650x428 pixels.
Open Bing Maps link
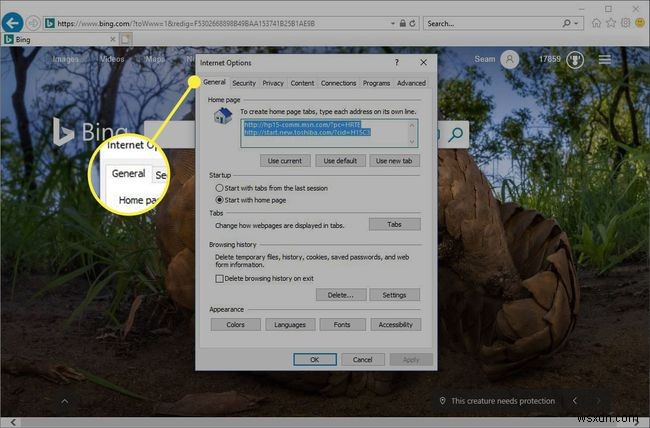[x=155, y=59]
